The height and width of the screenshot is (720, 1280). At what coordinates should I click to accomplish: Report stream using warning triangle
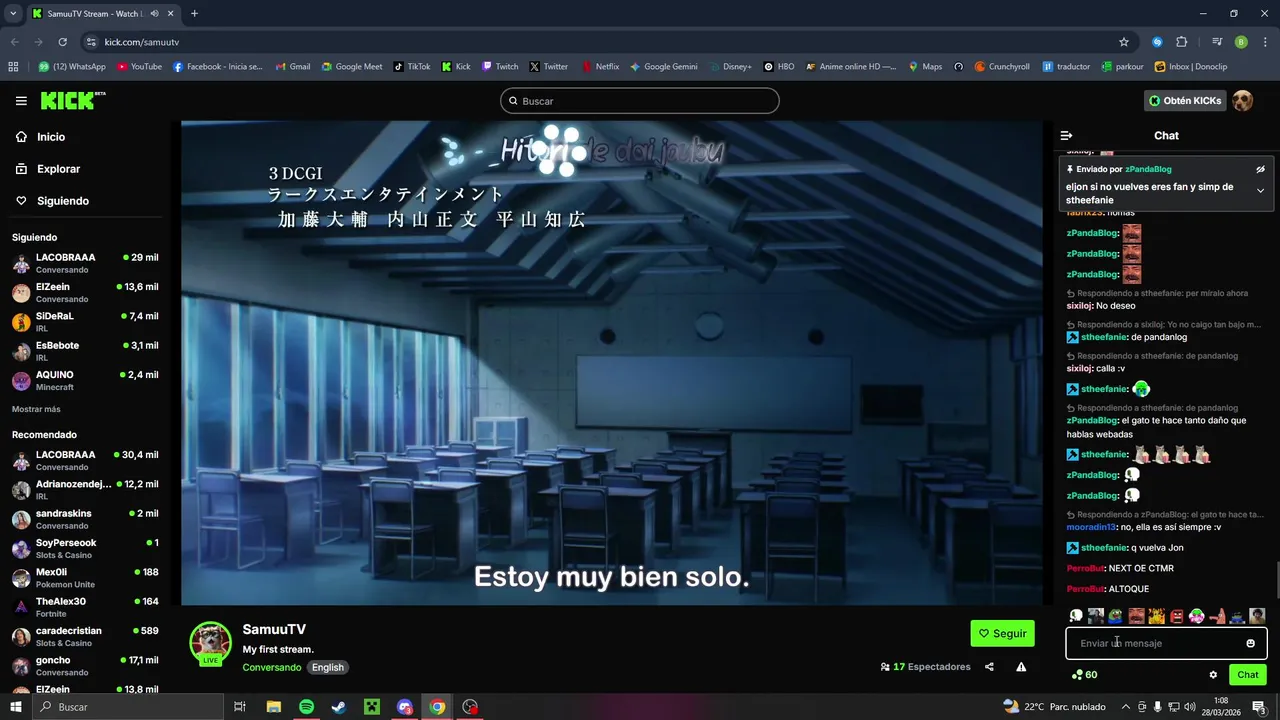point(1021,667)
